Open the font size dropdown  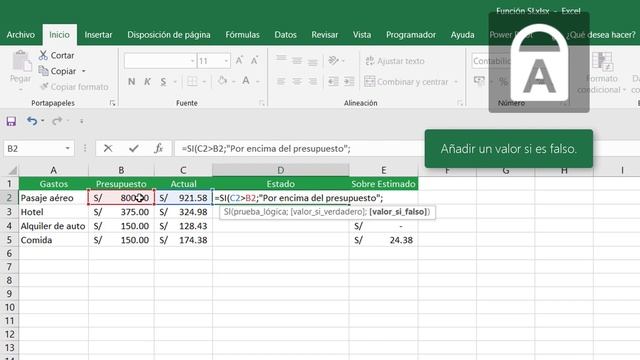pos(226,61)
